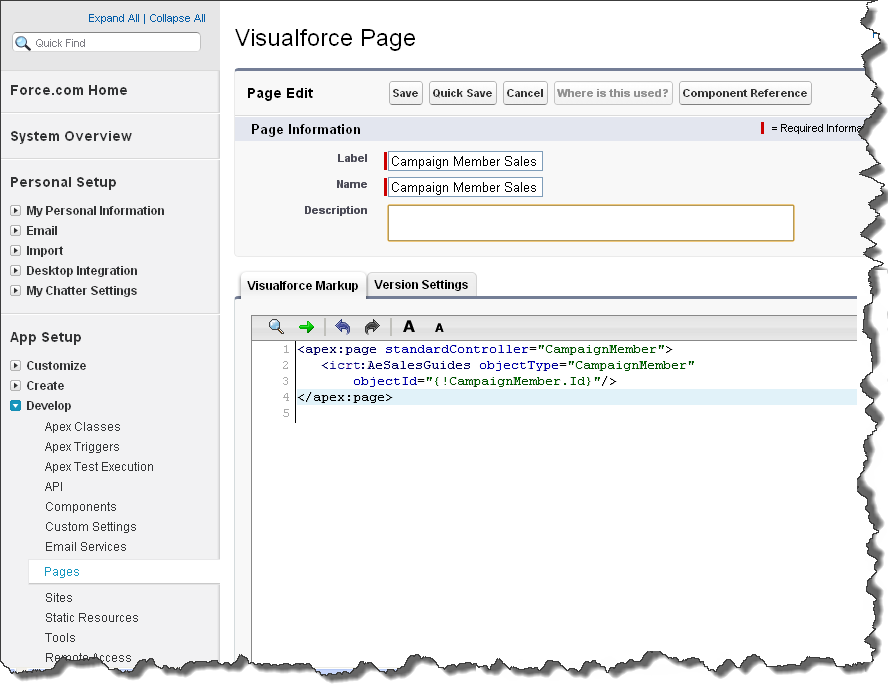
Task: Click the Description text field
Action: coord(590,223)
